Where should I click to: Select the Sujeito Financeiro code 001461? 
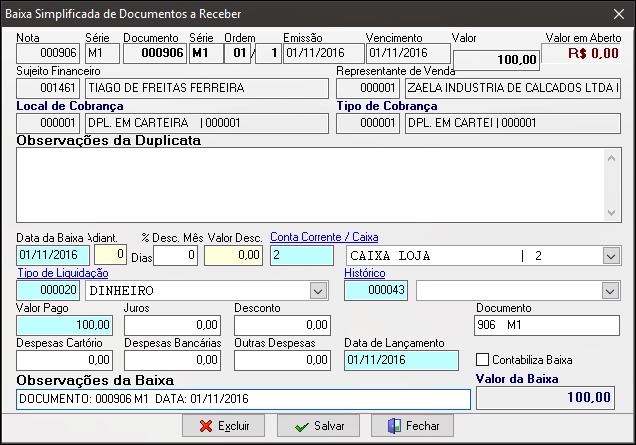point(48,88)
